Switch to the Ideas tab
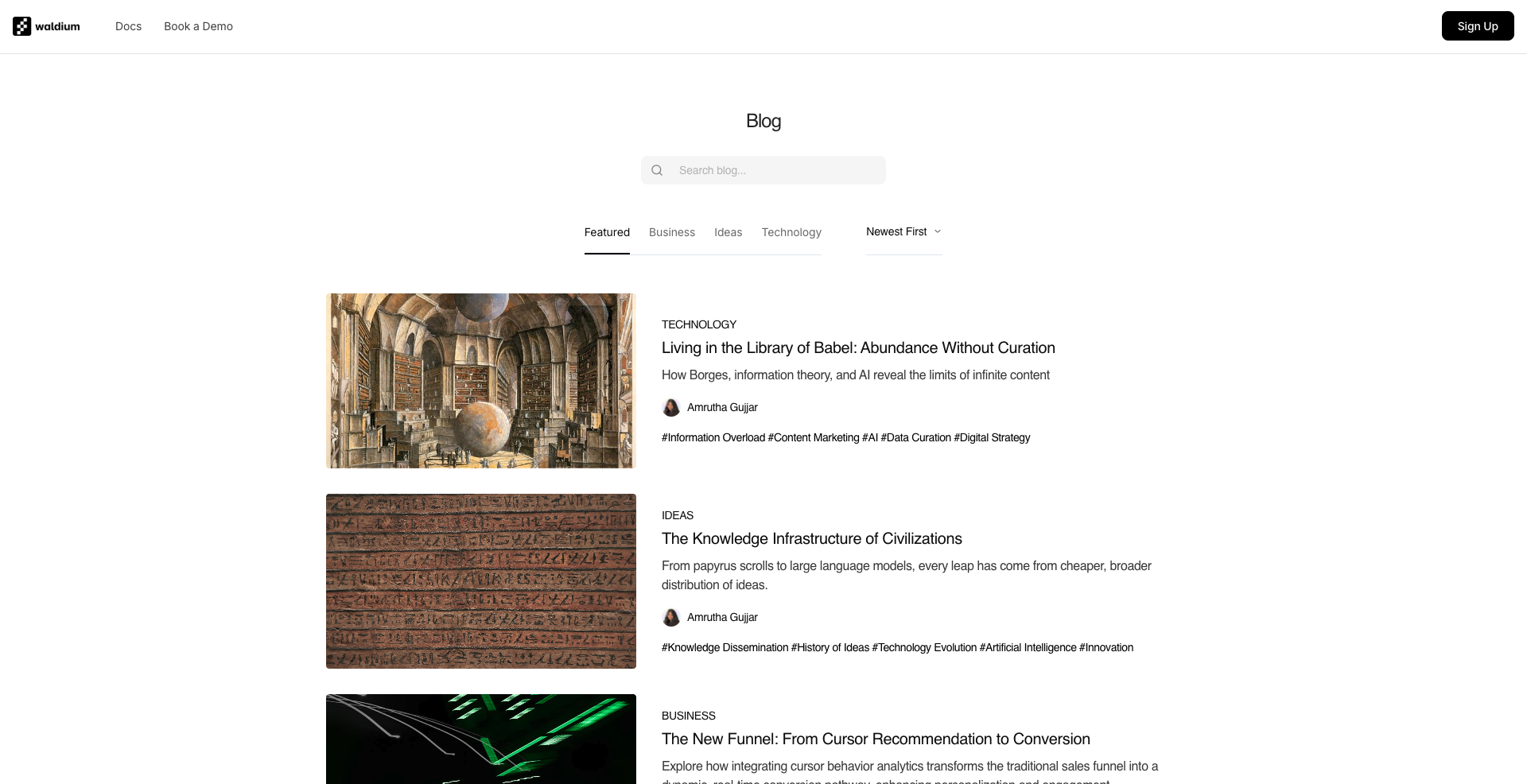Viewport: 1527px width, 784px height. click(728, 232)
